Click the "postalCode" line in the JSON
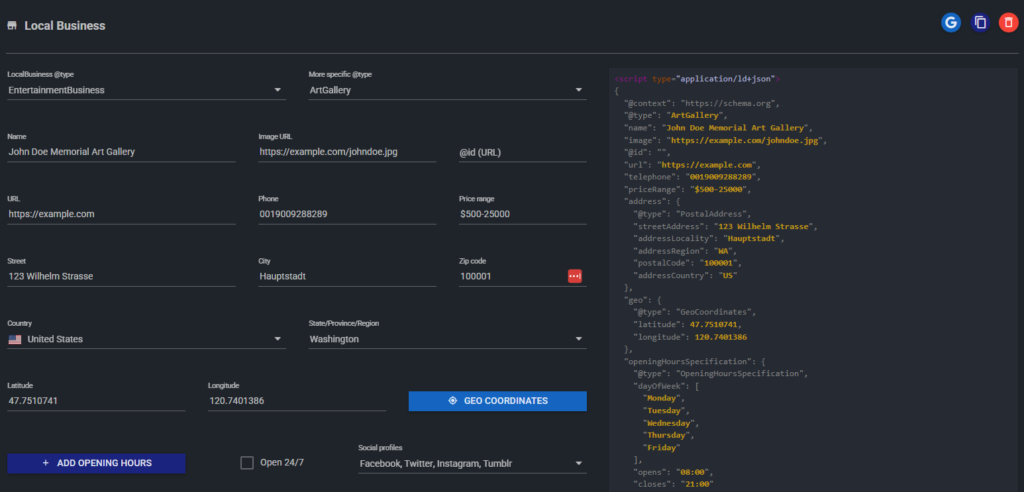Viewport: 1024px width, 492px height. tap(688, 263)
